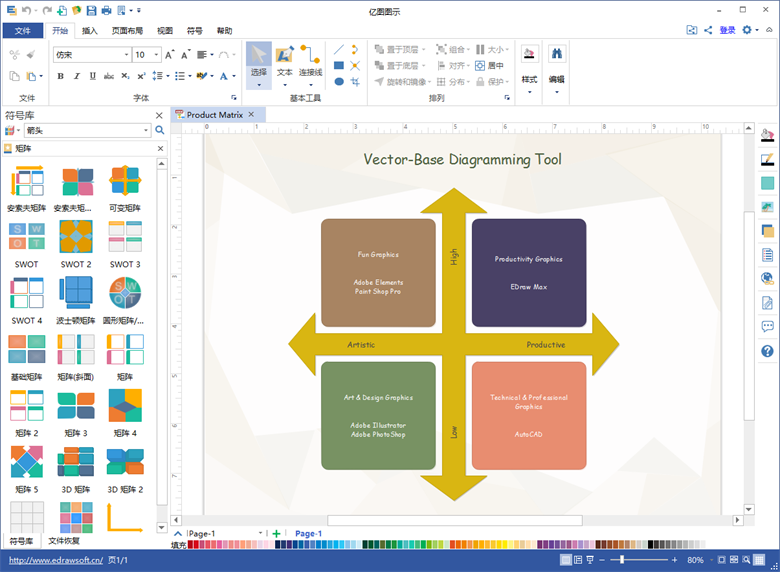Viewport: 780px width, 572px height.
Task: Switch to the 页面布局 (Page Layout) tab
Action: click(x=127, y=31)
